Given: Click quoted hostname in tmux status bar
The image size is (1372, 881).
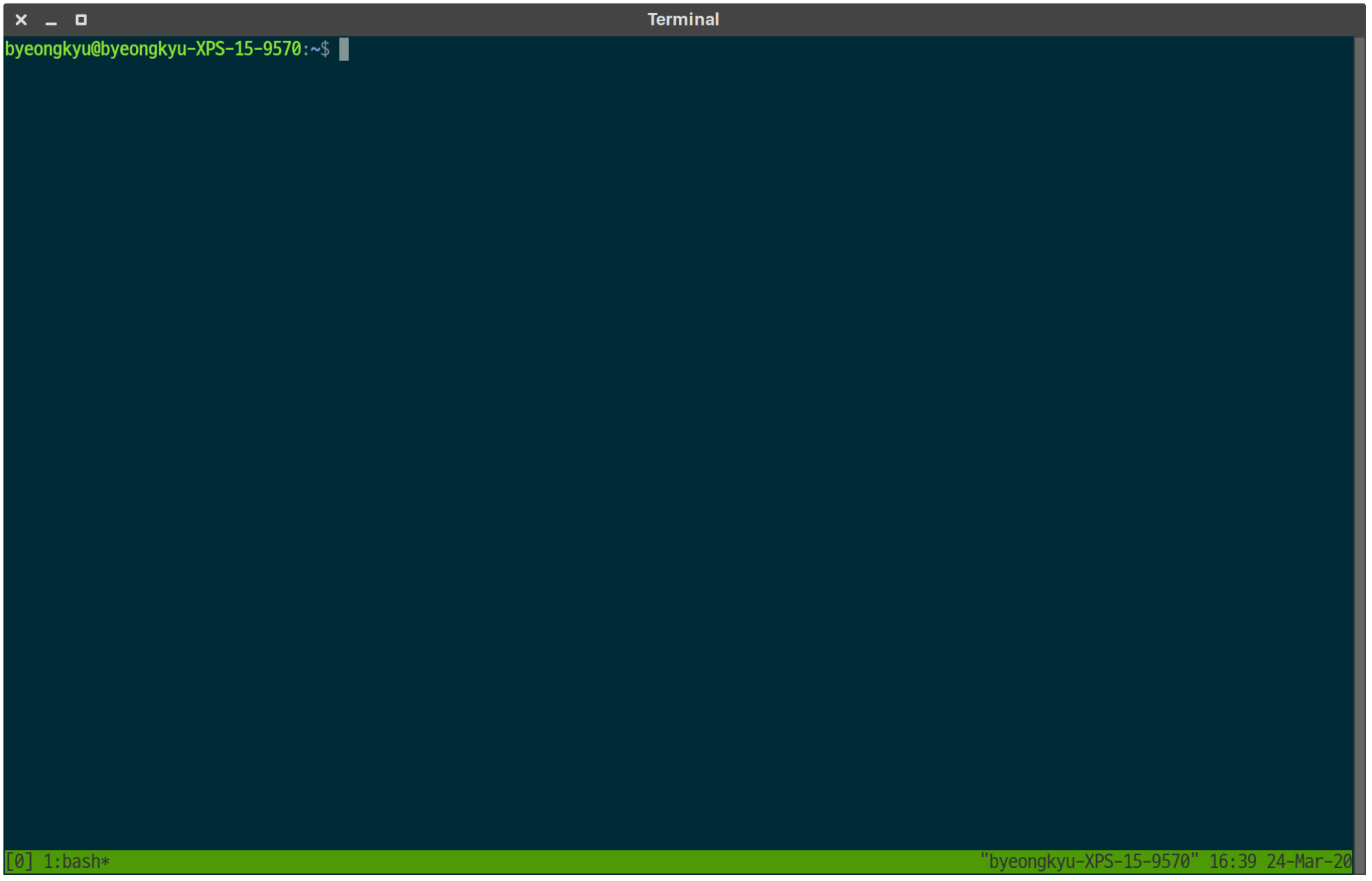Looking at the screenshot, I should tap(1089, 861).
